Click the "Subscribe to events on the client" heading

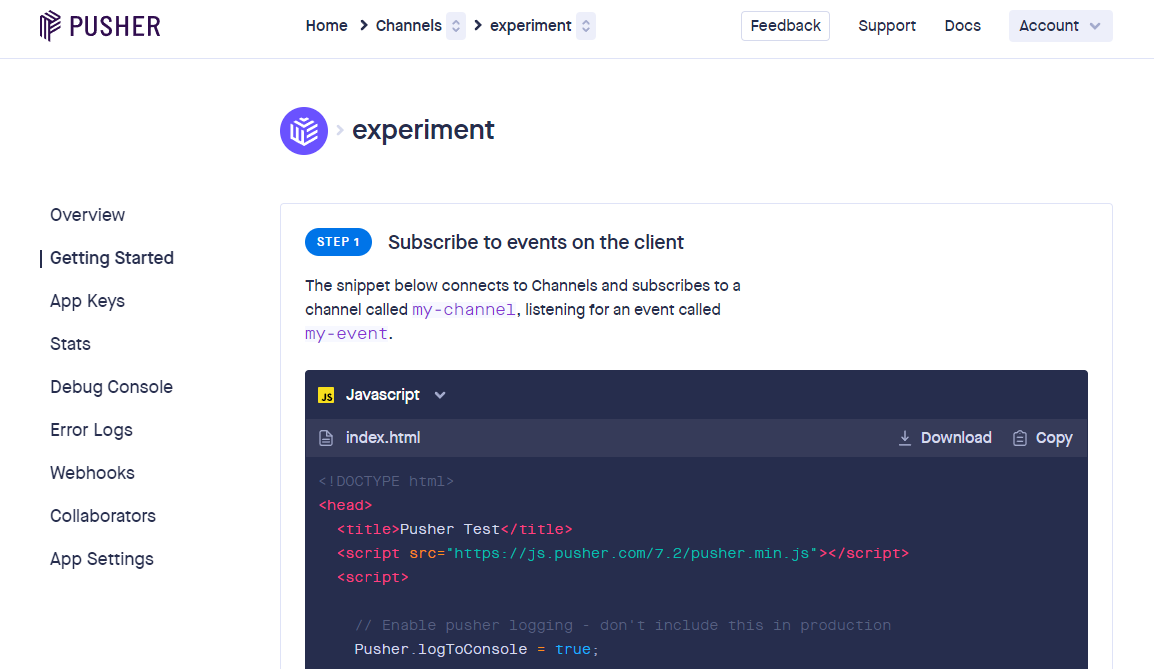536,242
